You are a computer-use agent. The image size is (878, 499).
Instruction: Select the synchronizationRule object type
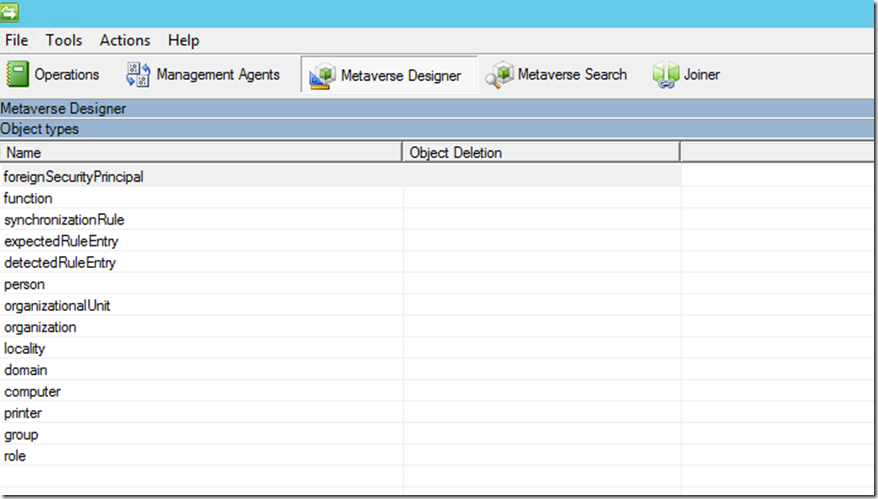[x=64, y=220]
